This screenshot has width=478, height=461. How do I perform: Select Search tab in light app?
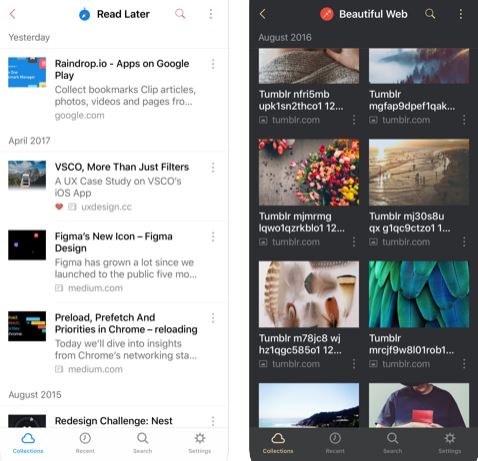tap(143, 443)
